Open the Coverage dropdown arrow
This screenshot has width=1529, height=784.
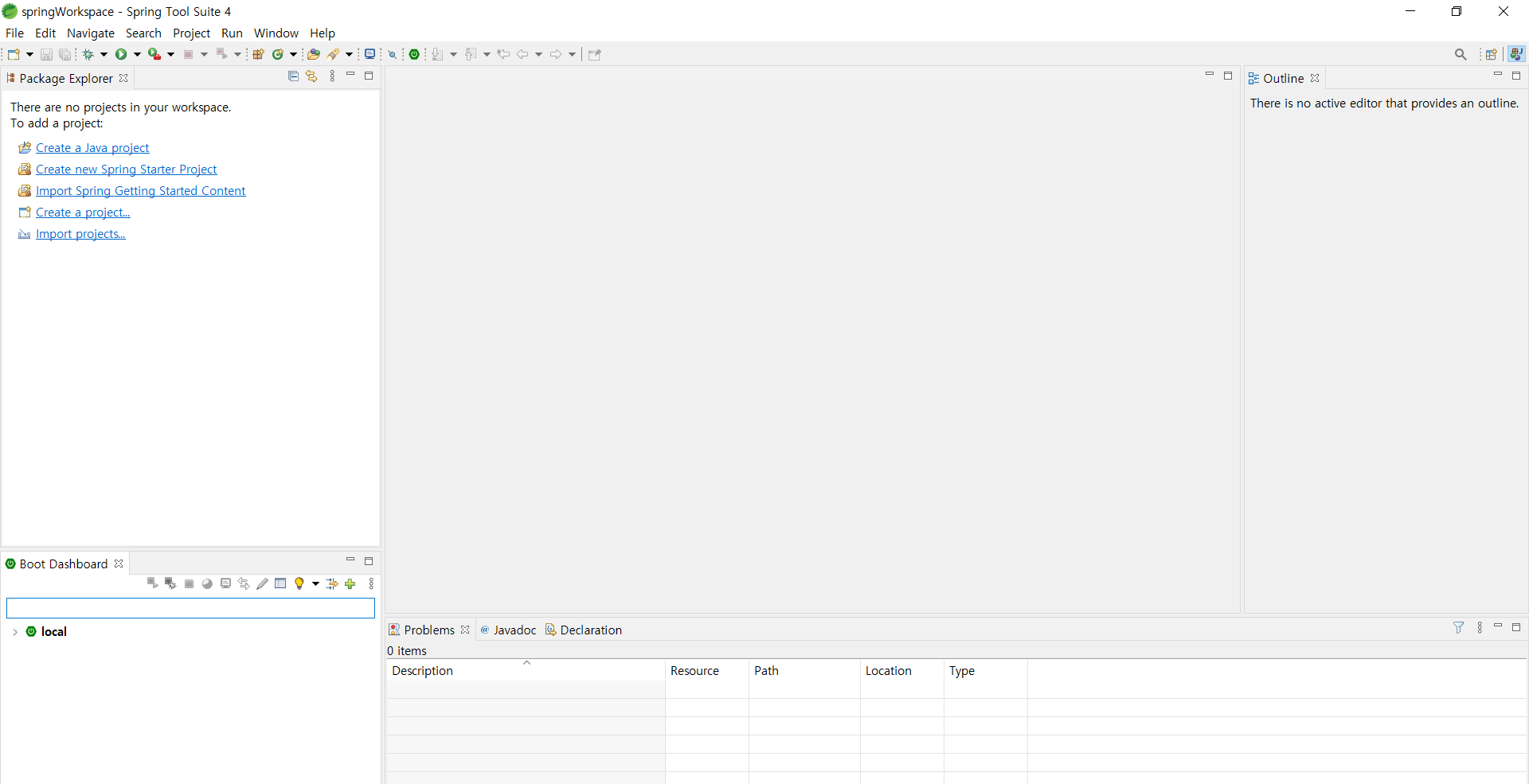click(170, 54)
